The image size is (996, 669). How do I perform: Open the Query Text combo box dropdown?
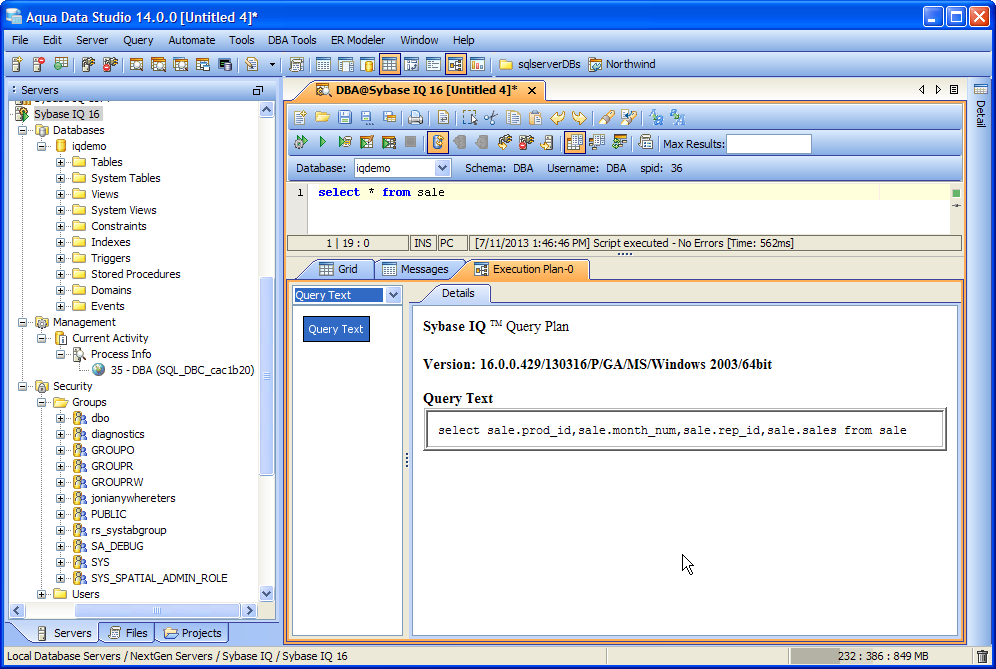pos(393,295)
